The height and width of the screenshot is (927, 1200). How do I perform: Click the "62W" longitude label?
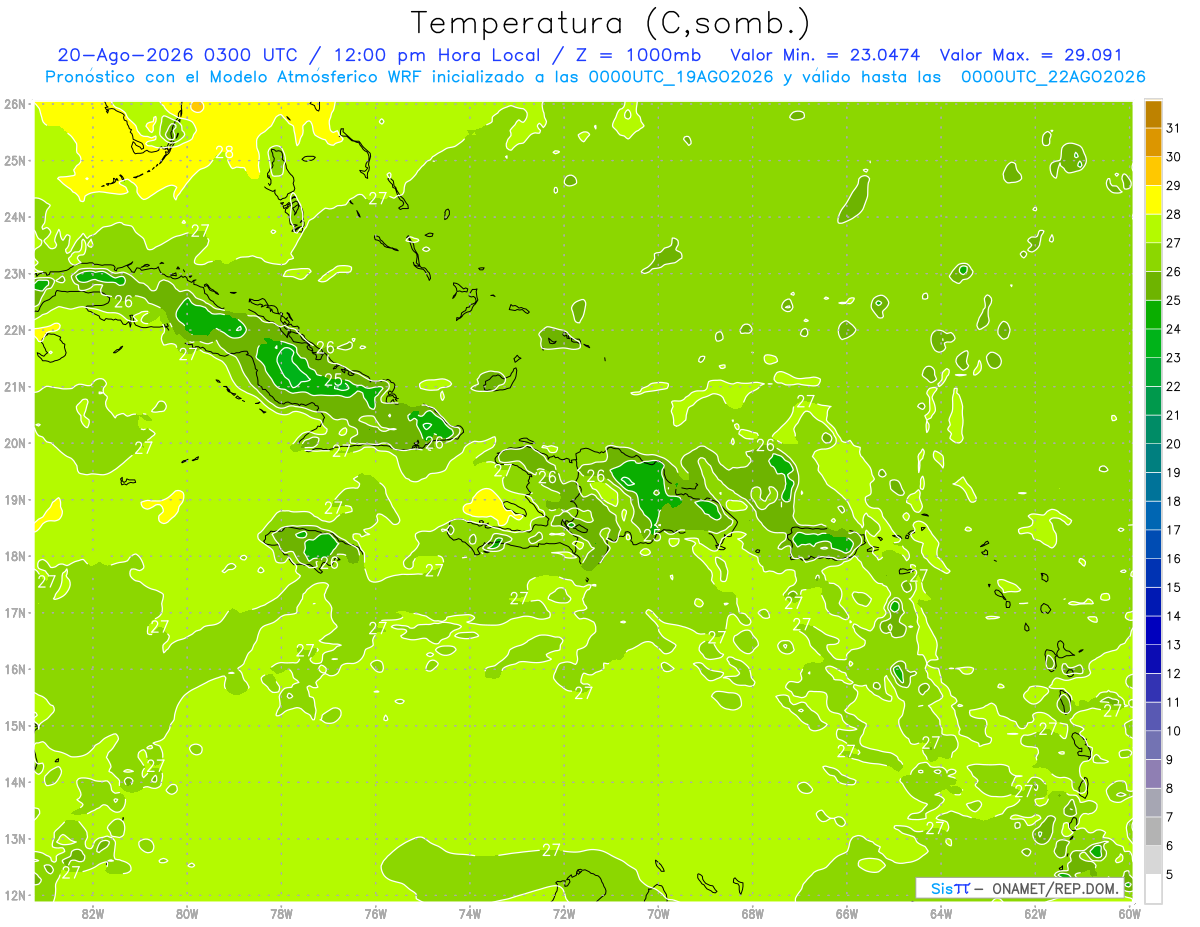click(1036, 912)
